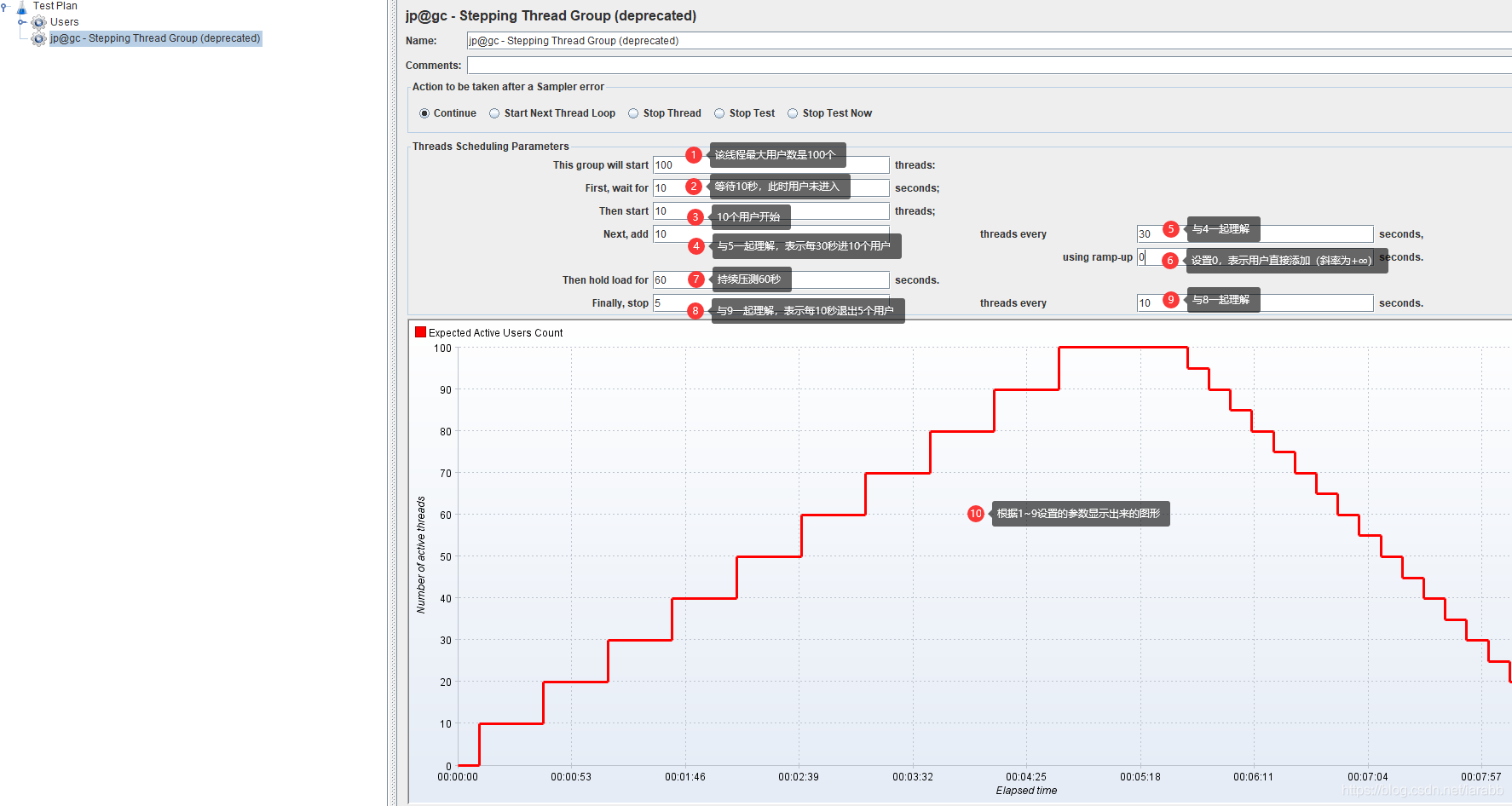Click the 'Number of active threads' axis title
The image size is (1512, 806).
tap(421, 556)
